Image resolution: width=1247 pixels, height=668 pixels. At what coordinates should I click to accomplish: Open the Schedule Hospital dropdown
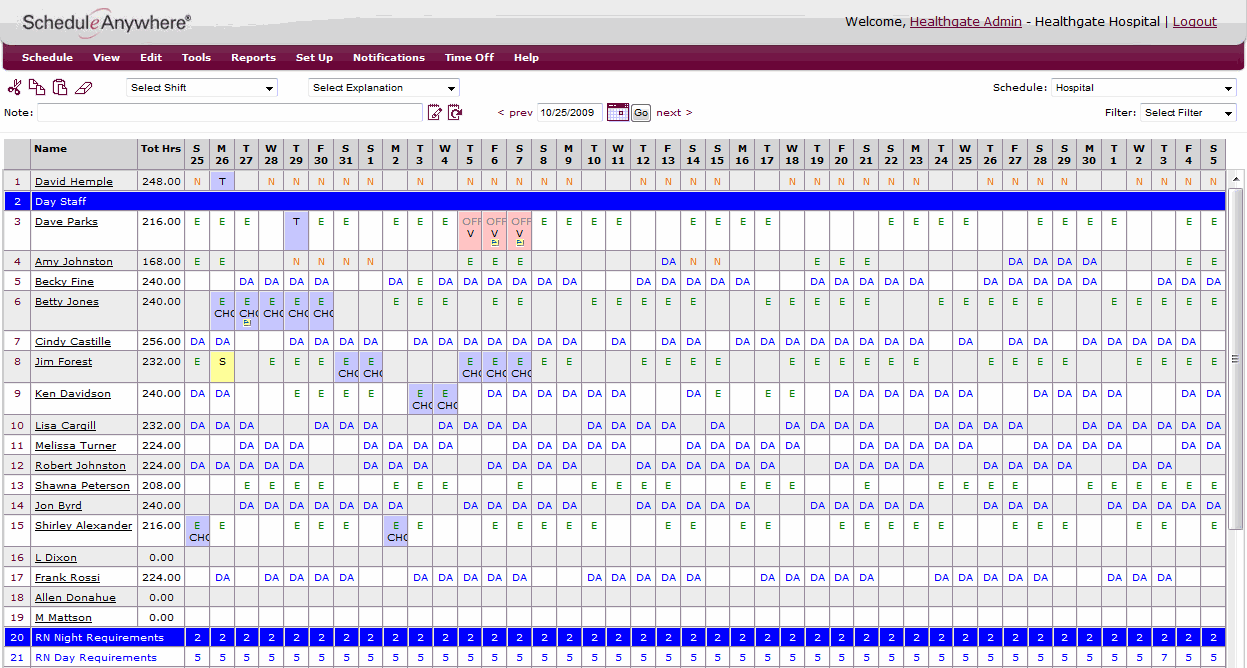(x=1143, y=88)
